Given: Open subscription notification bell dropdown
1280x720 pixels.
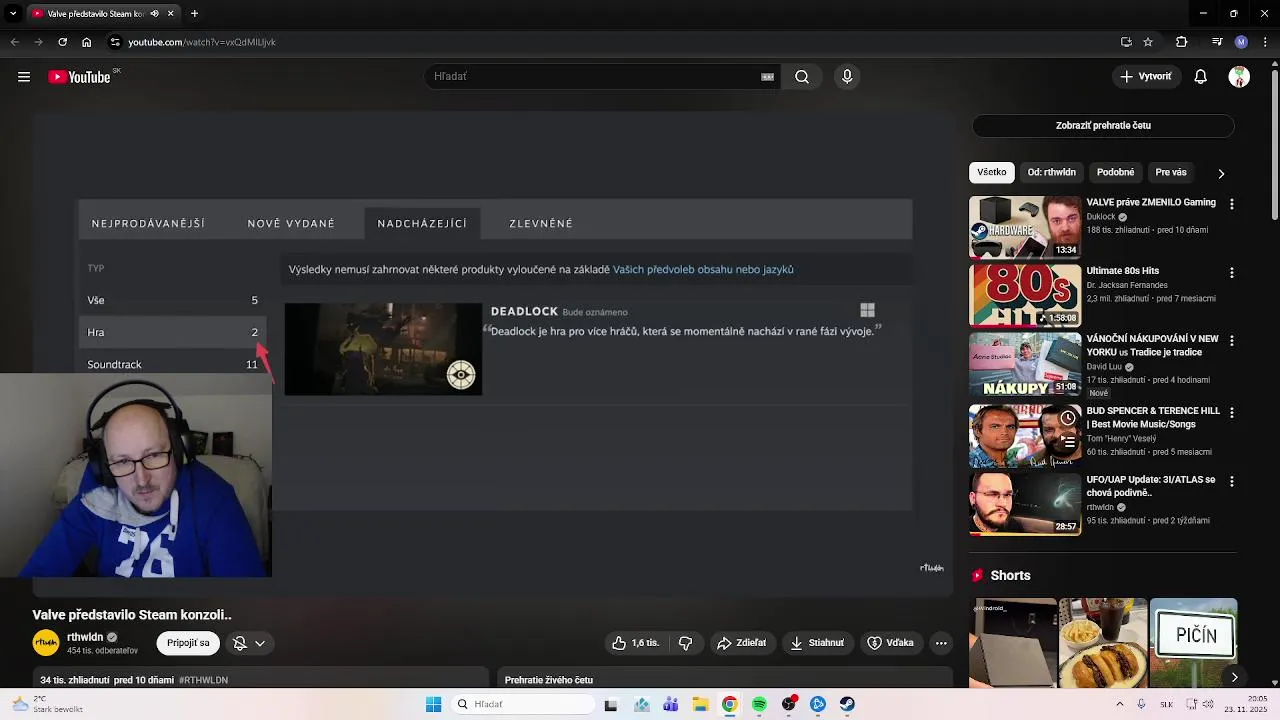Looking at the screenshot, I should (248, 643).
